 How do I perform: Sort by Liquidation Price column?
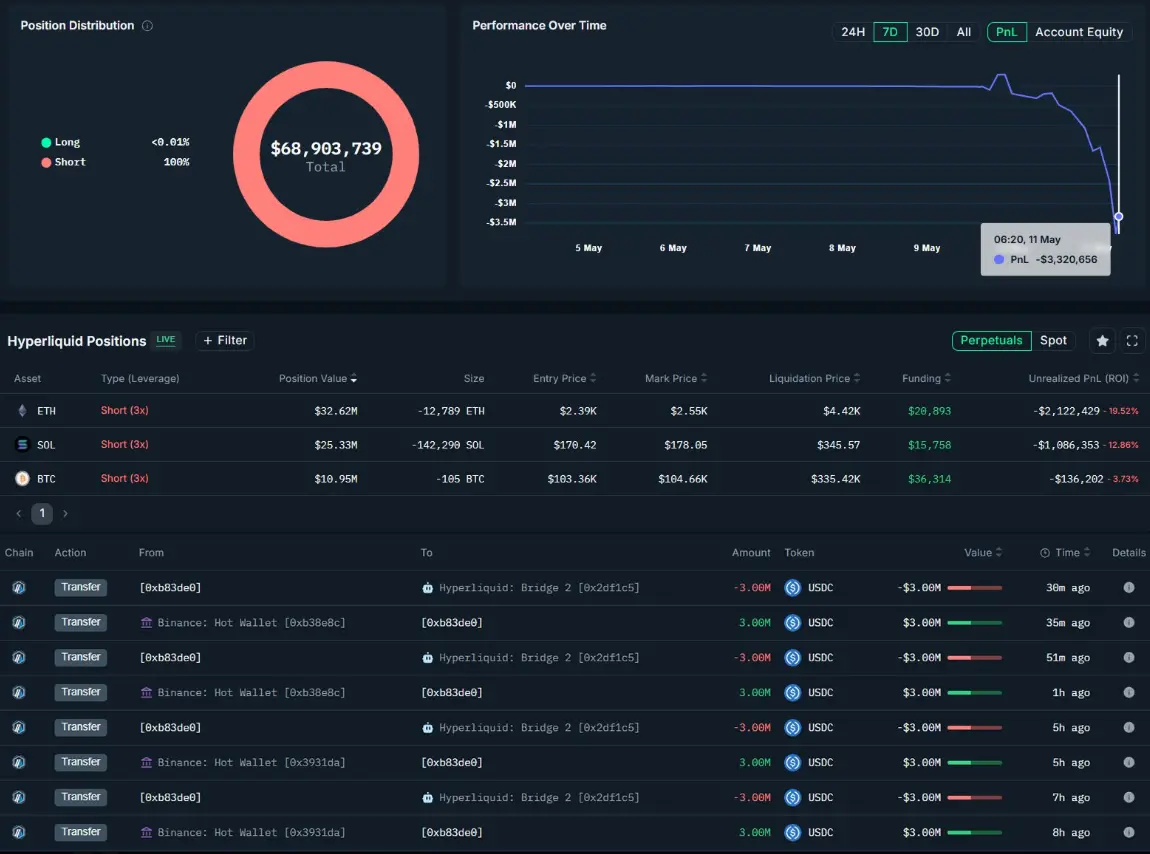814,379
